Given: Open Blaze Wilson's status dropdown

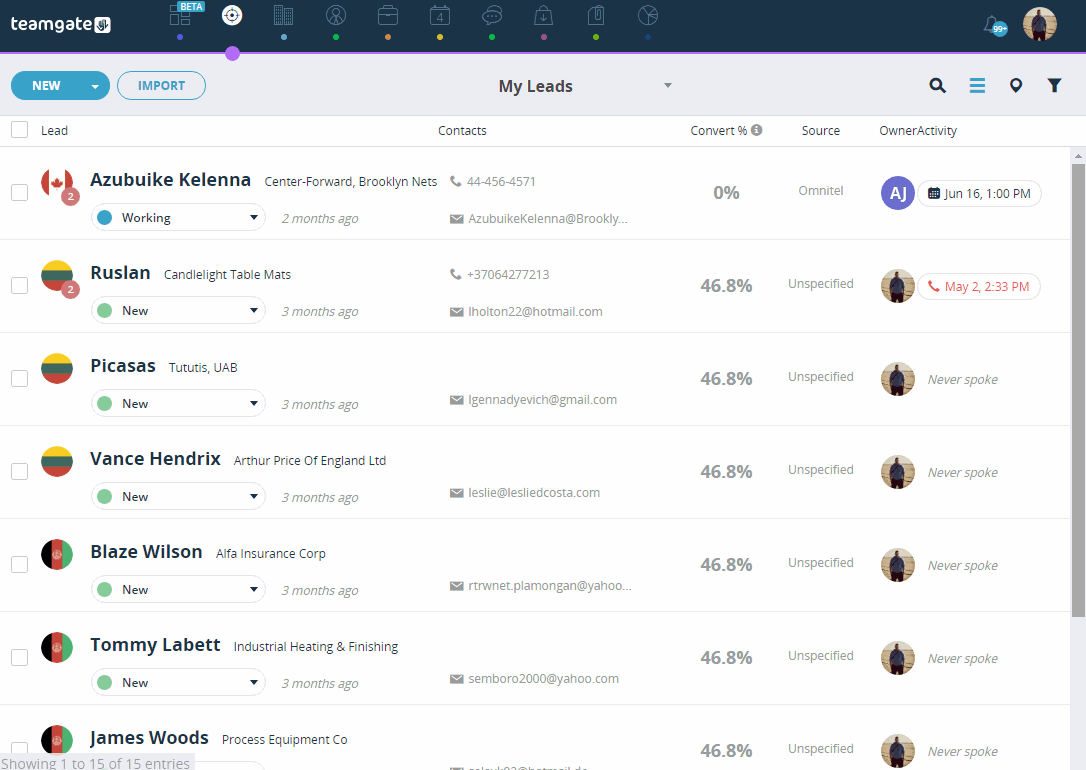Looking at the screenshot, I should 178,589.
